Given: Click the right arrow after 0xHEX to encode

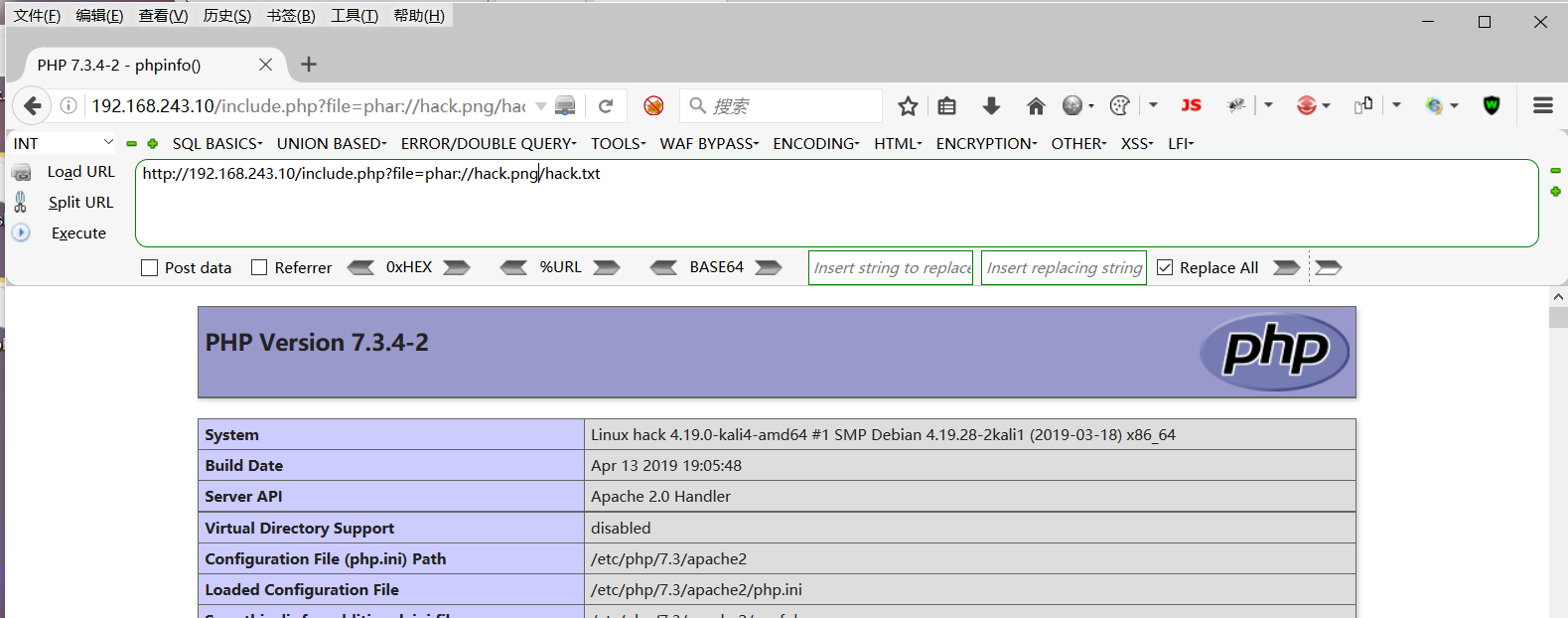Looking at the screenshot, I should pos(457,267).
